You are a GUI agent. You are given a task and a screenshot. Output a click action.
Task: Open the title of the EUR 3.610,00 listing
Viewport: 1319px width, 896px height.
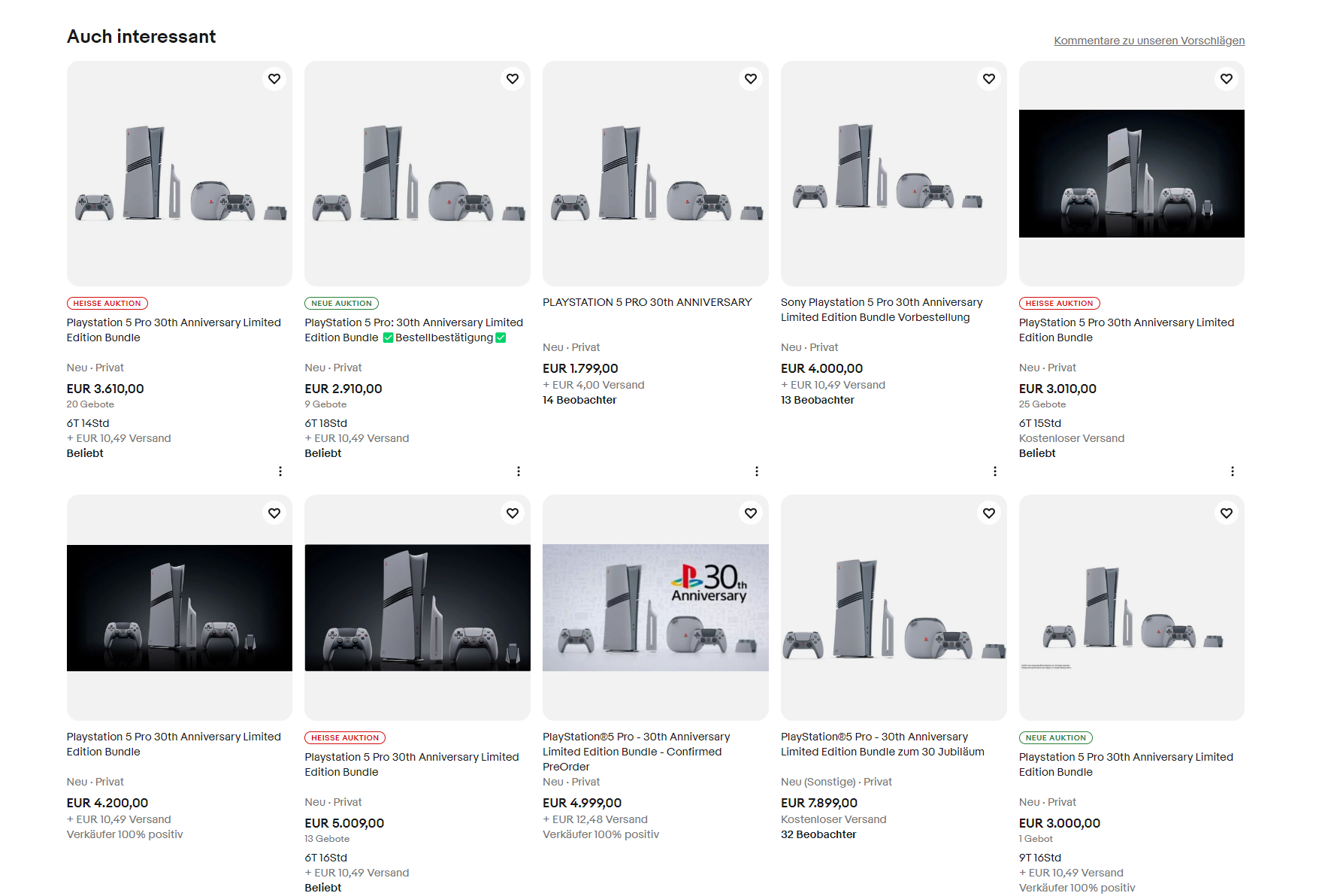pyautogui.click(x=174, y=330)
